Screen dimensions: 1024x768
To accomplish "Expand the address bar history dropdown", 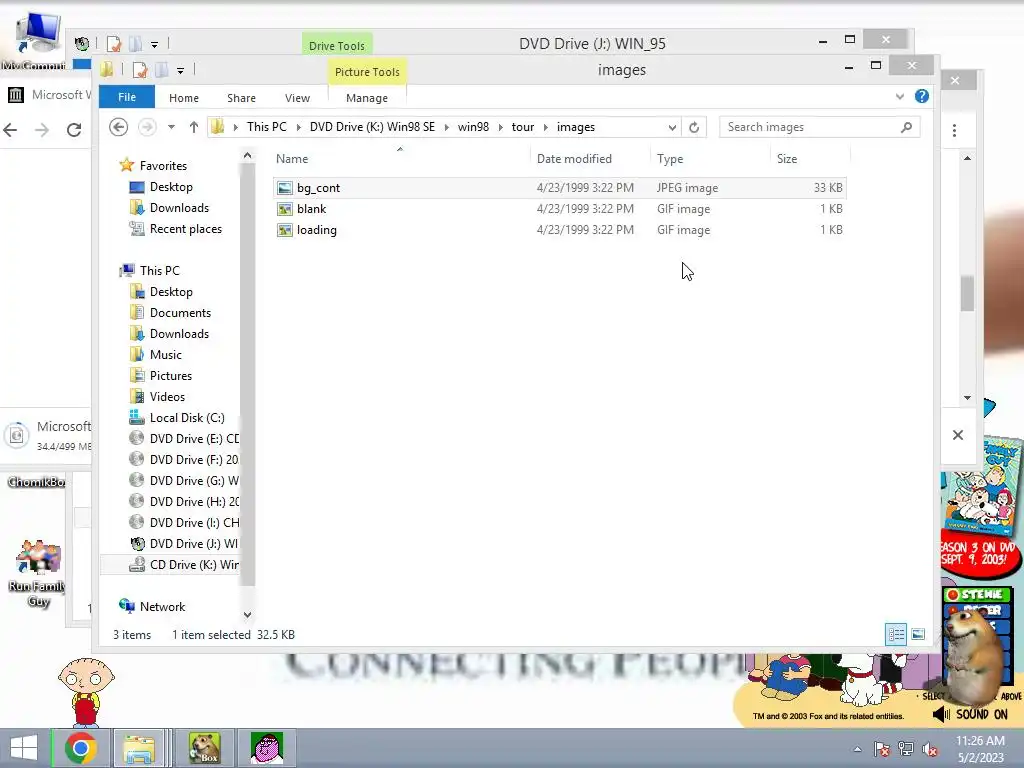I will click(x=672, y=127).
